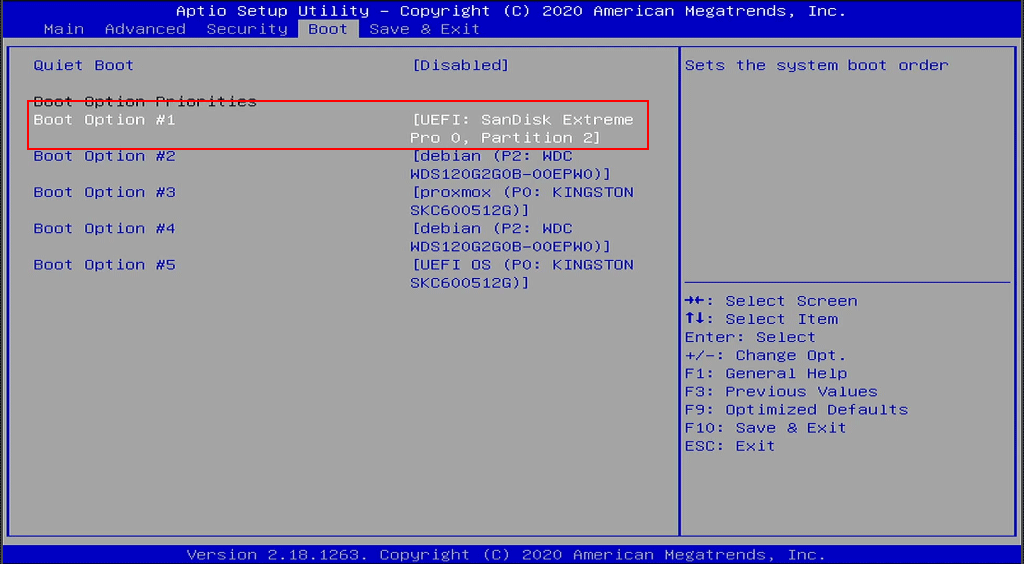1024x564 pixels.
Task: Select Boot Option #5 label
Action: click(104, 265)
